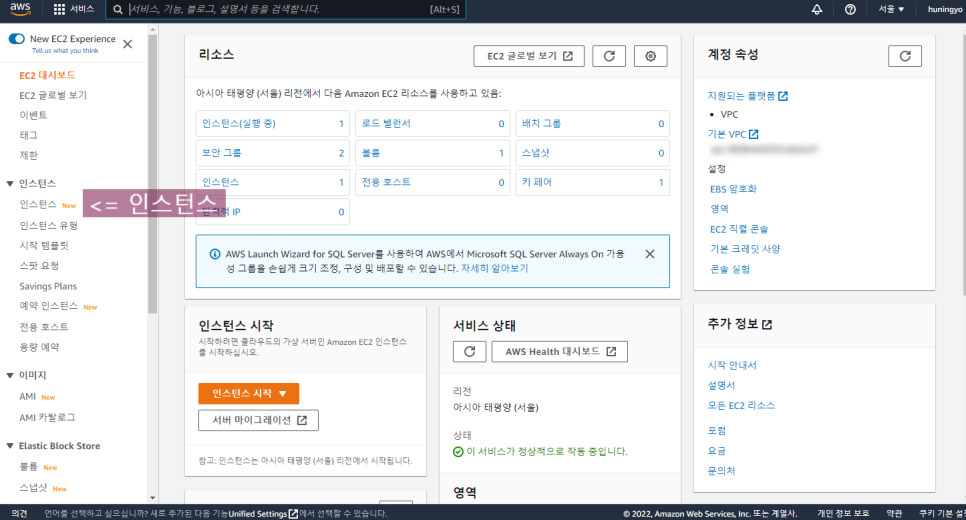Collapse the Elastic Block Store section
The image size is (966, 520).
pyautogui.click(x=10, y=446)
